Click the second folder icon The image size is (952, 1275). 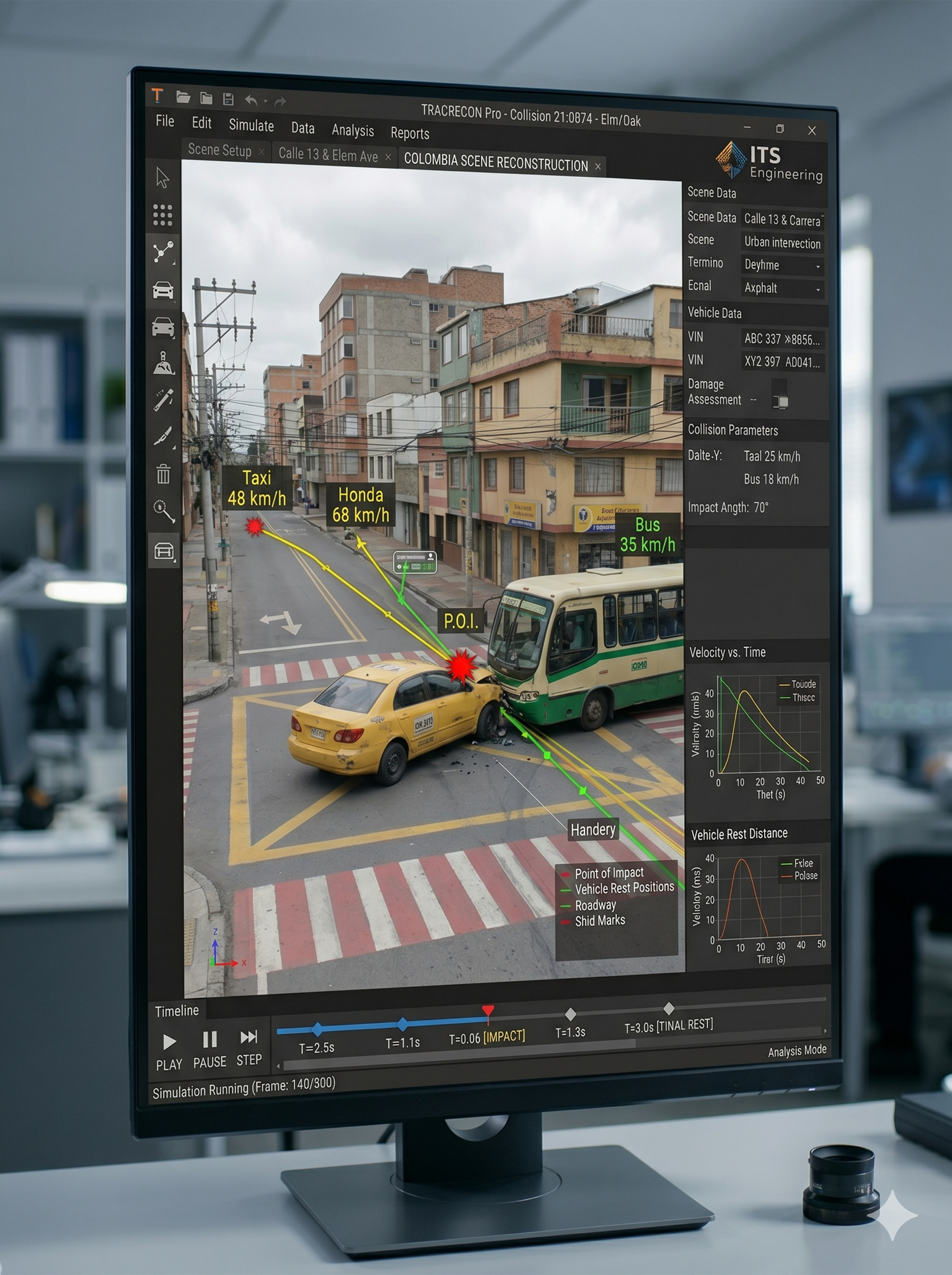pyautogui.click(x=206, y=98)
